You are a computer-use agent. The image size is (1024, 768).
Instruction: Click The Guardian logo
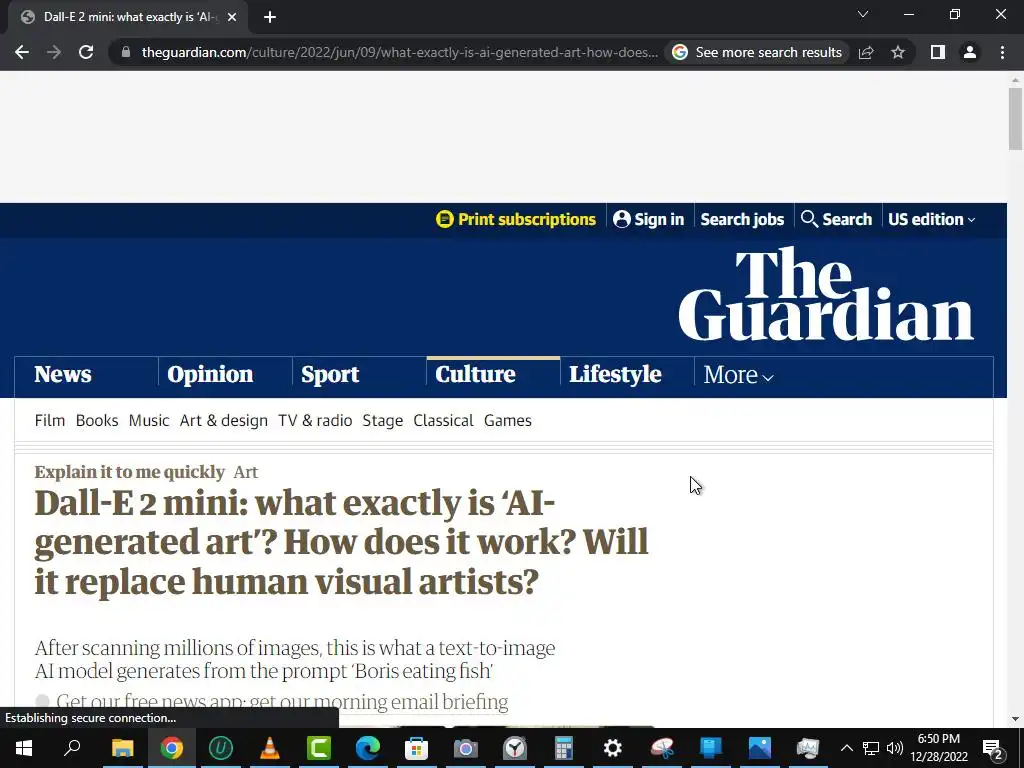point(826,294)
